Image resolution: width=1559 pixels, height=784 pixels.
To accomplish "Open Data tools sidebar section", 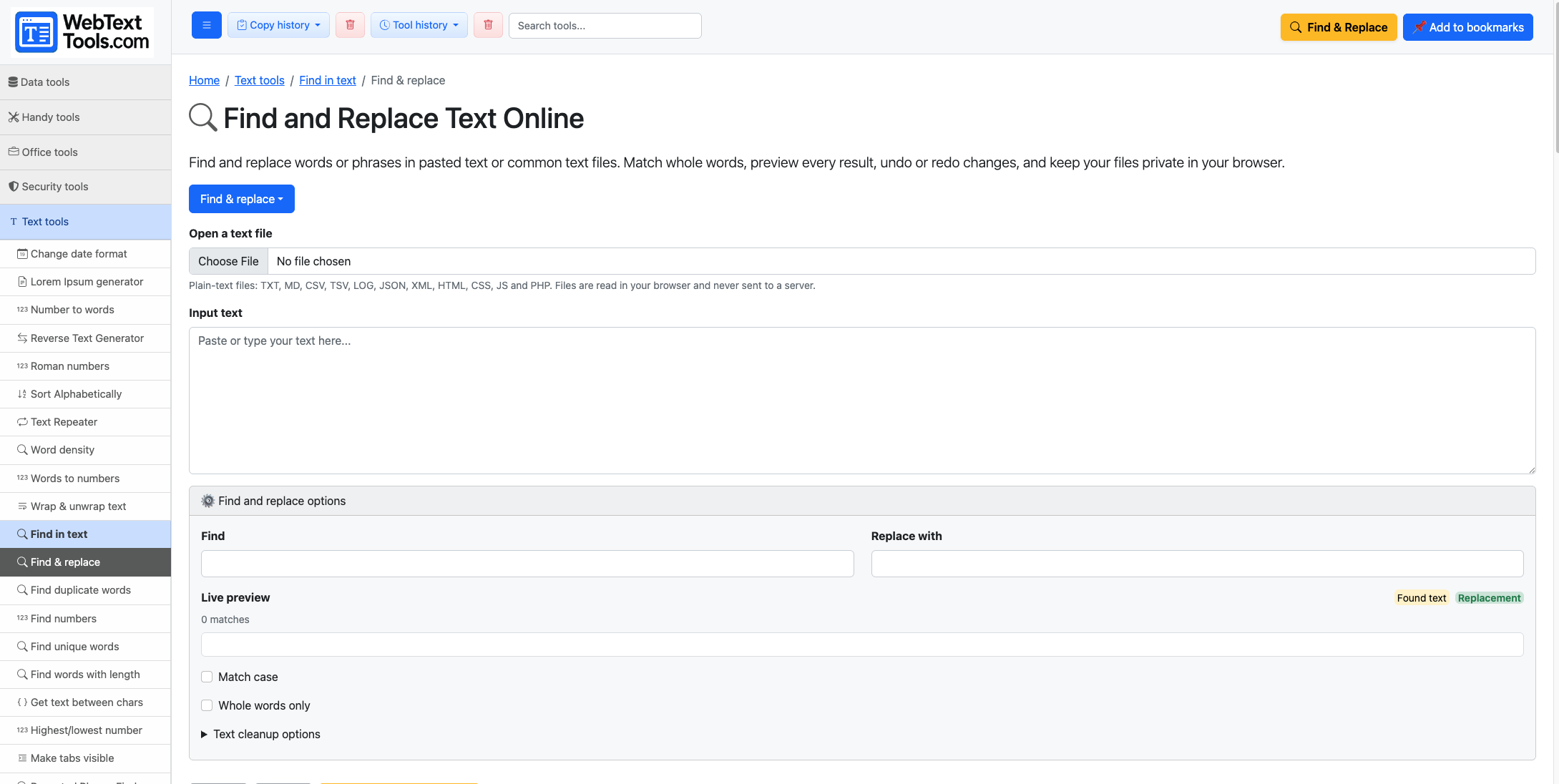I will (86, 82).
